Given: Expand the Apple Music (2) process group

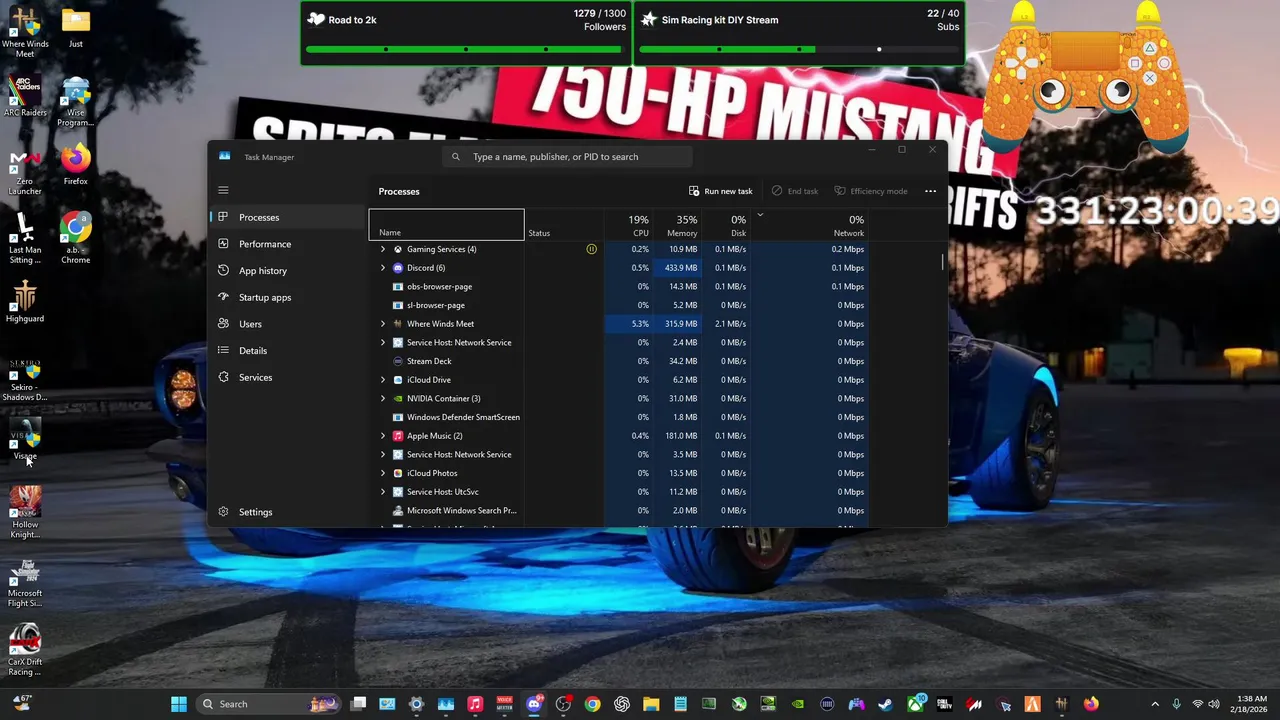Looking at the screenshot, I should click(x=383, y=436).
